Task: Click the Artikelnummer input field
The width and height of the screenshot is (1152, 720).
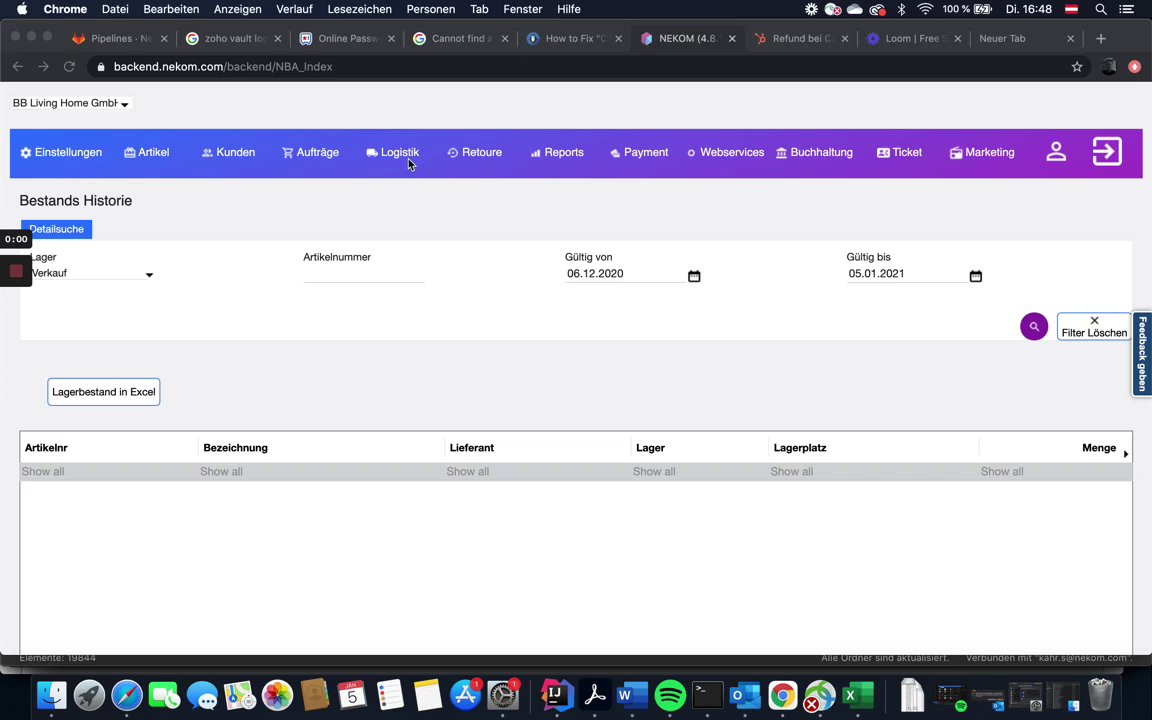Action: point(364,274)
